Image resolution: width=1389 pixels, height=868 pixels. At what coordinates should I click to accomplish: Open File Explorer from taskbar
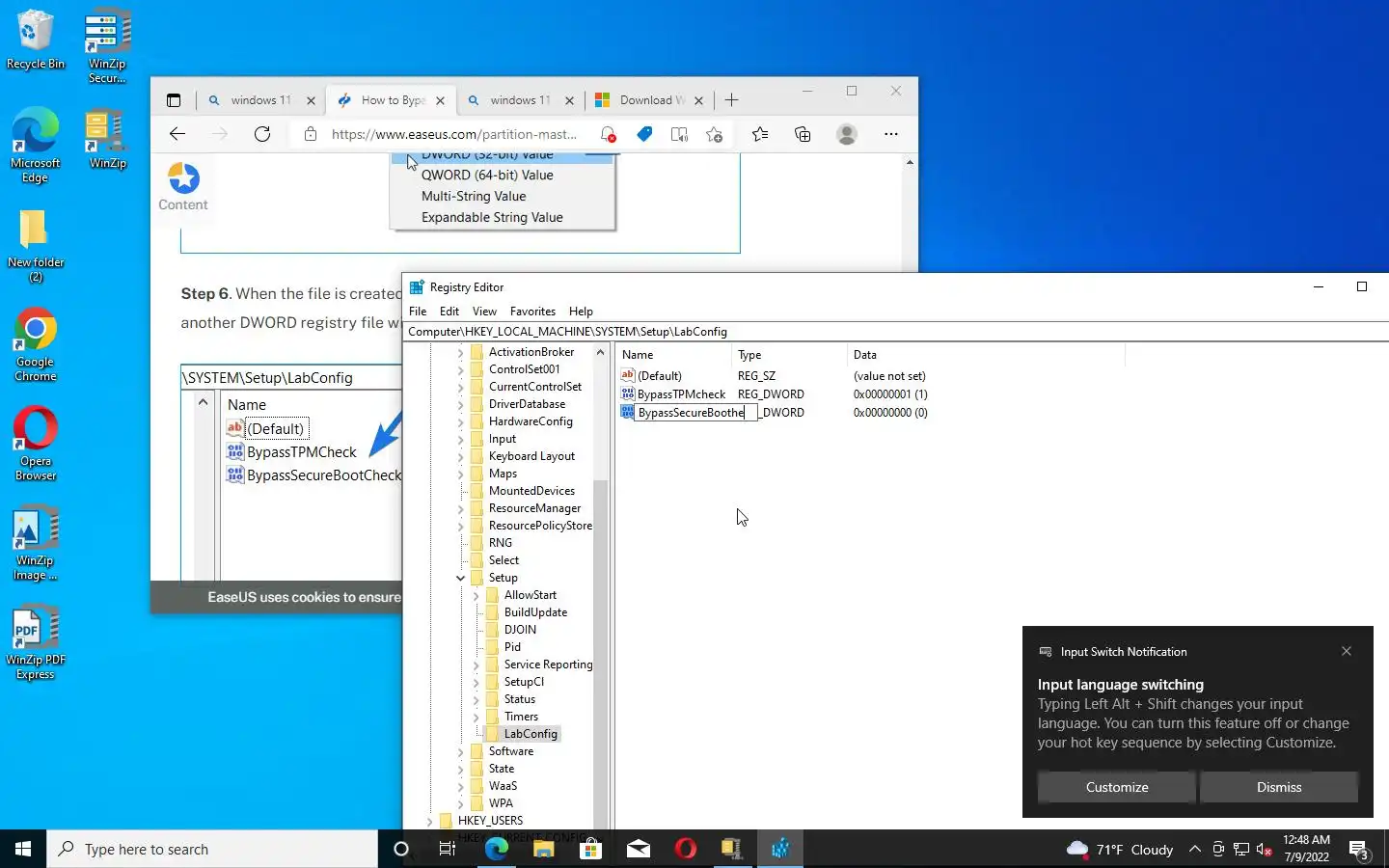click(543, 849)
